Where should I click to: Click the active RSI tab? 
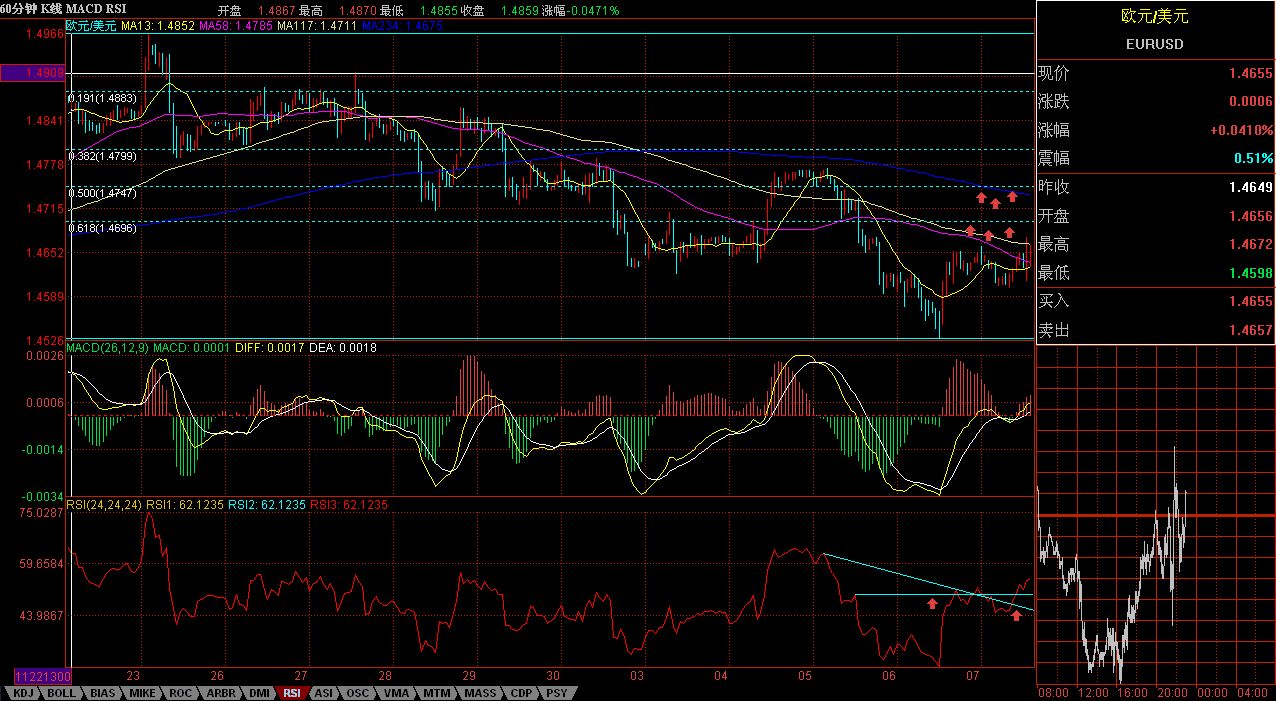292,692
